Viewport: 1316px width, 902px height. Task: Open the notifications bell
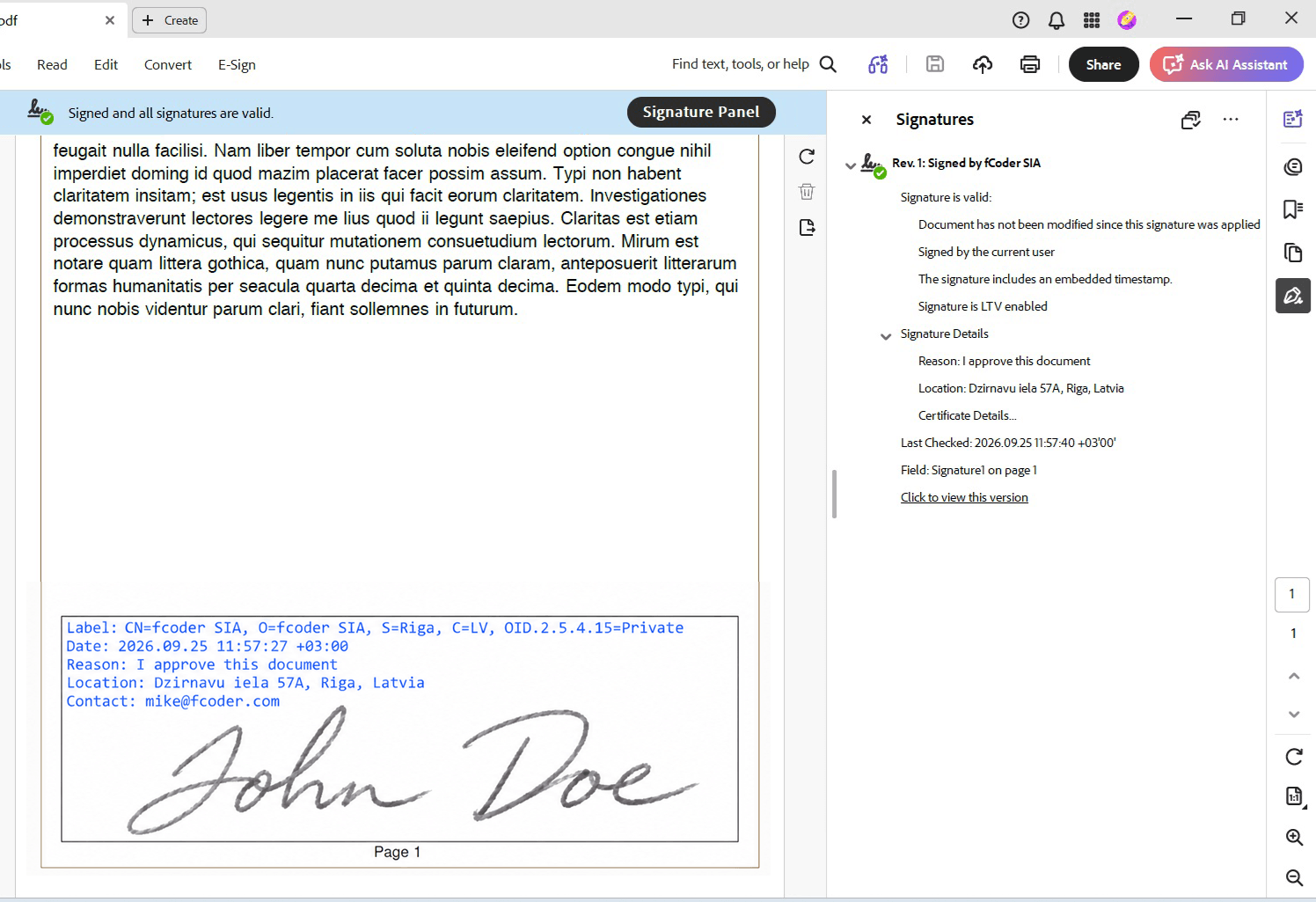pos(1056,20)
